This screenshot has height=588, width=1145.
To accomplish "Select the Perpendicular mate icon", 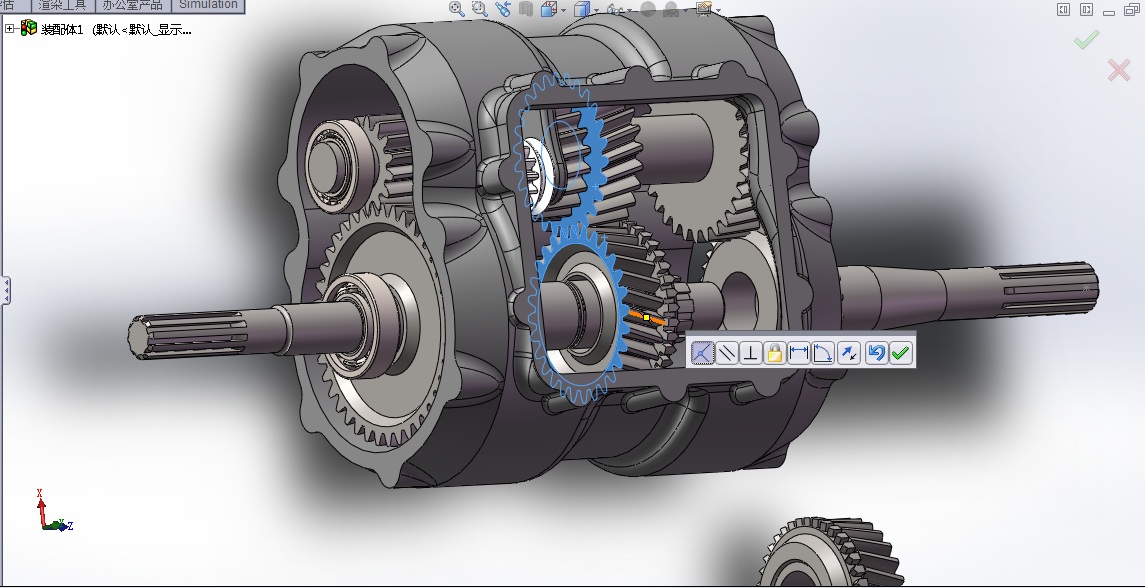I will pyautogui.click(x=750, y=354).
